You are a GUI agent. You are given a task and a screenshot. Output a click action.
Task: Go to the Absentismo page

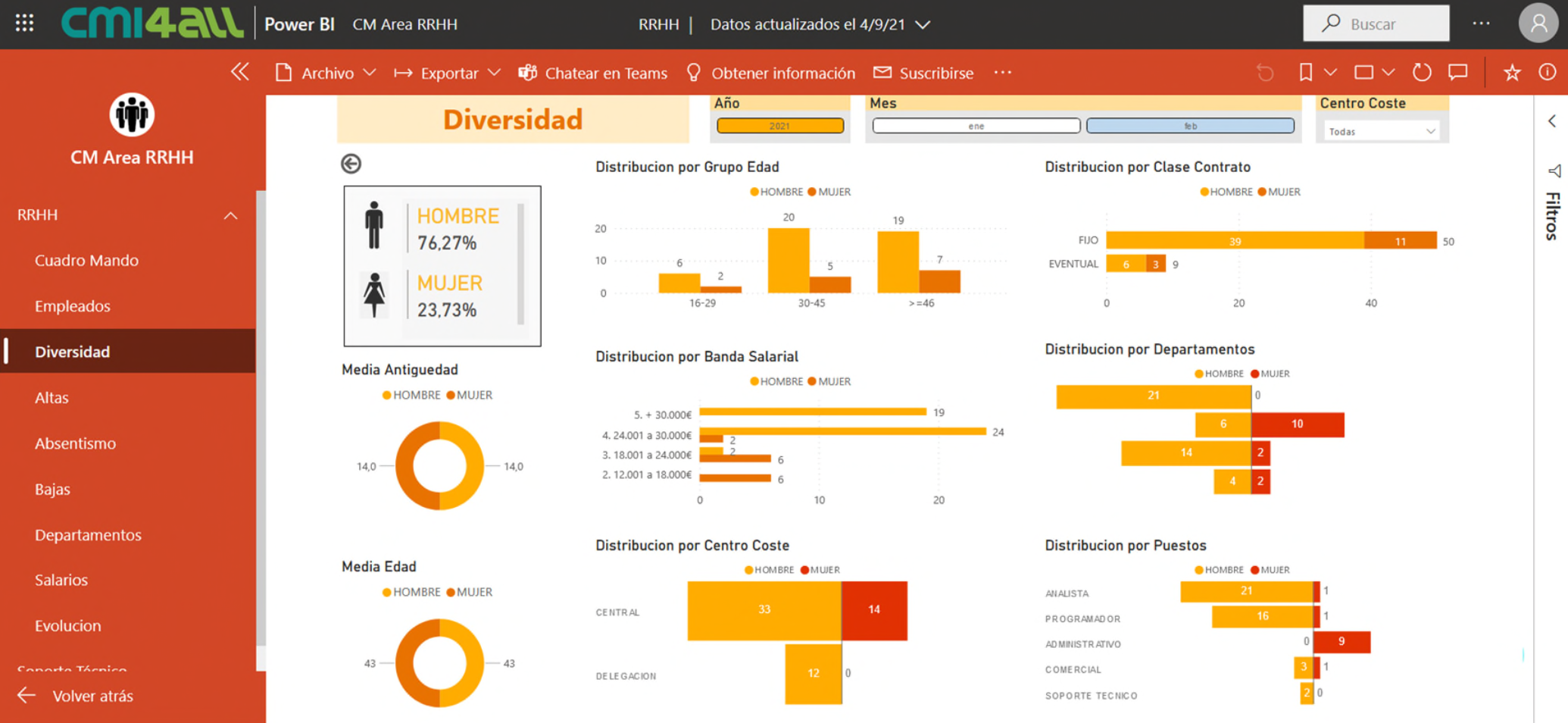coord(75,443)
